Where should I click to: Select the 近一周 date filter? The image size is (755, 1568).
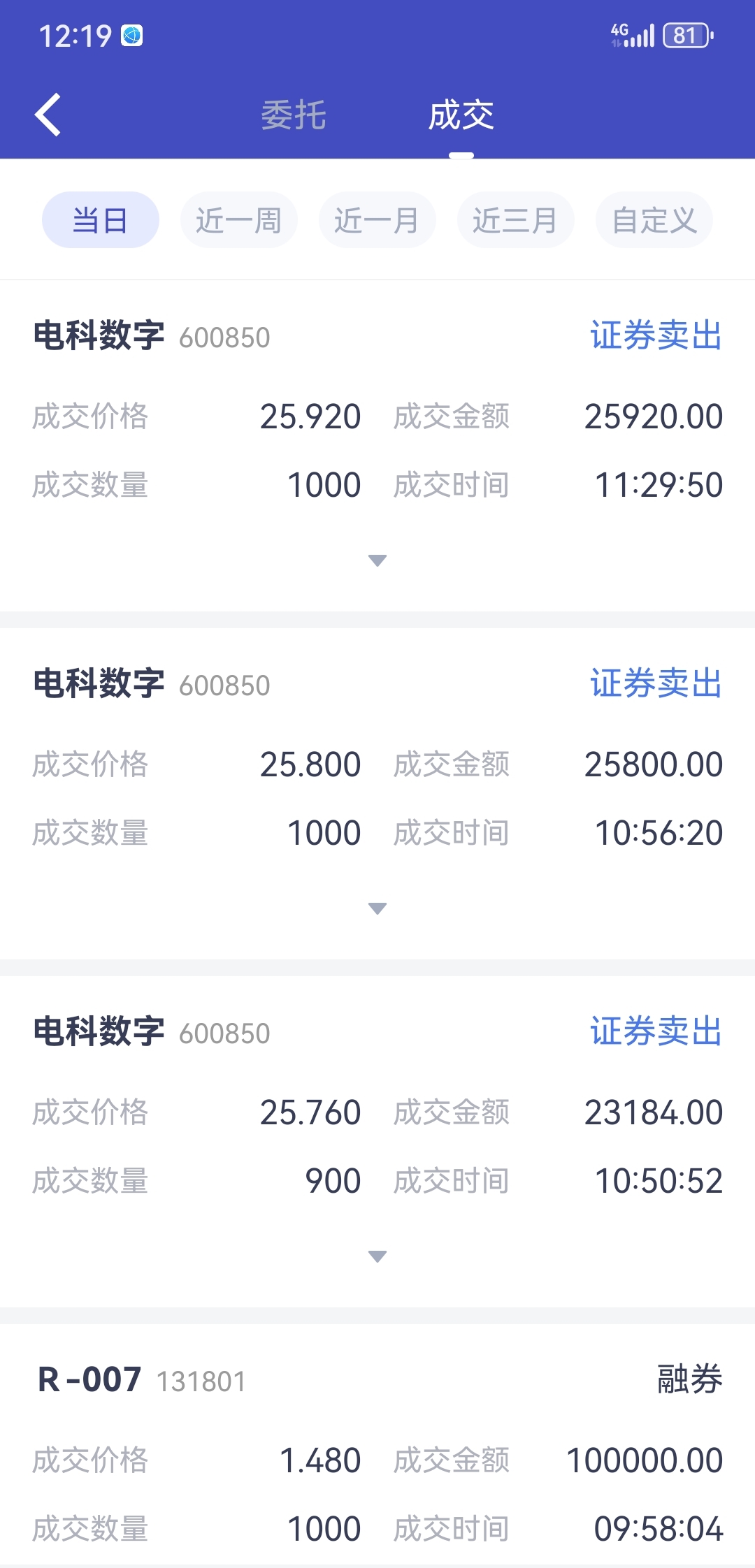239,220
